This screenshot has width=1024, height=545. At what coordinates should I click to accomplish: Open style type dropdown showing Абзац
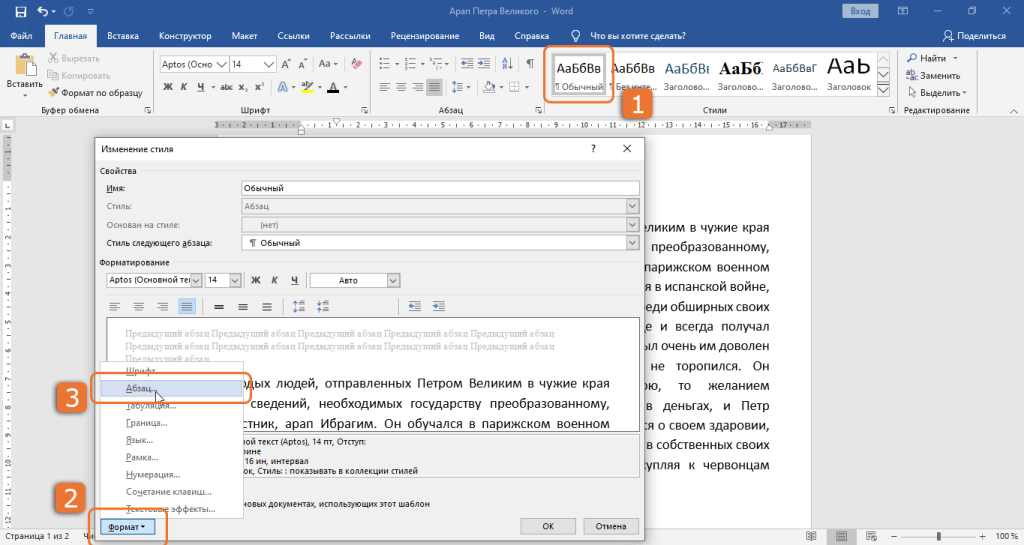(x=632, y=206)
